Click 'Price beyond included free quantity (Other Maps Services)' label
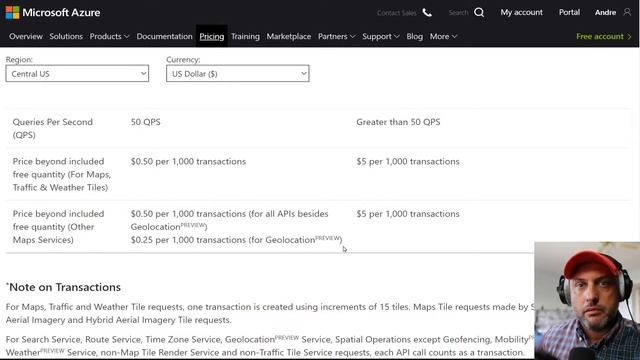Viewport: 640px width, 360px height. (58, 227)
